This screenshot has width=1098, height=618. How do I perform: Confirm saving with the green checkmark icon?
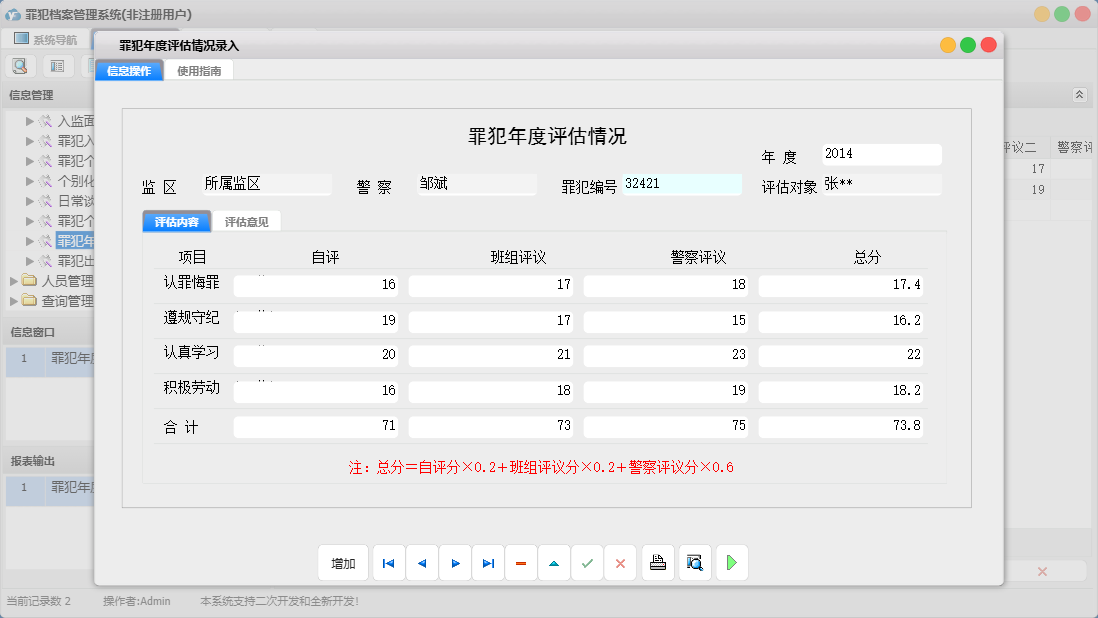(587, 563)
